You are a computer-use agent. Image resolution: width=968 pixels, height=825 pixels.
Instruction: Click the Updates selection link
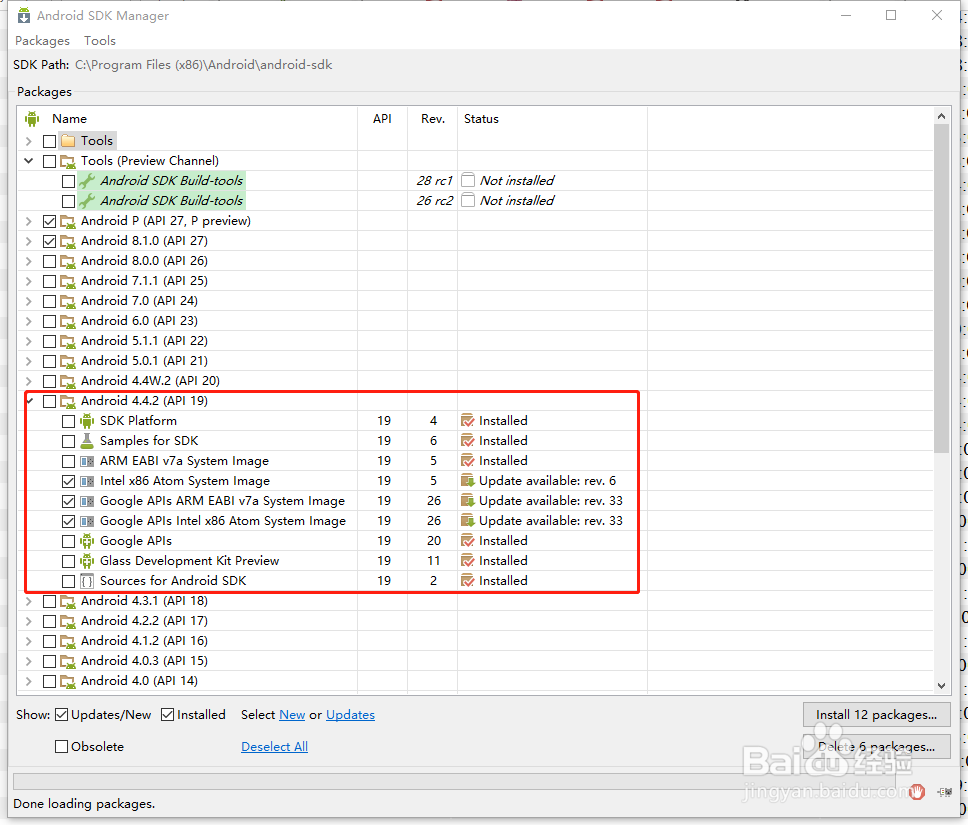[x=350, y=715]
